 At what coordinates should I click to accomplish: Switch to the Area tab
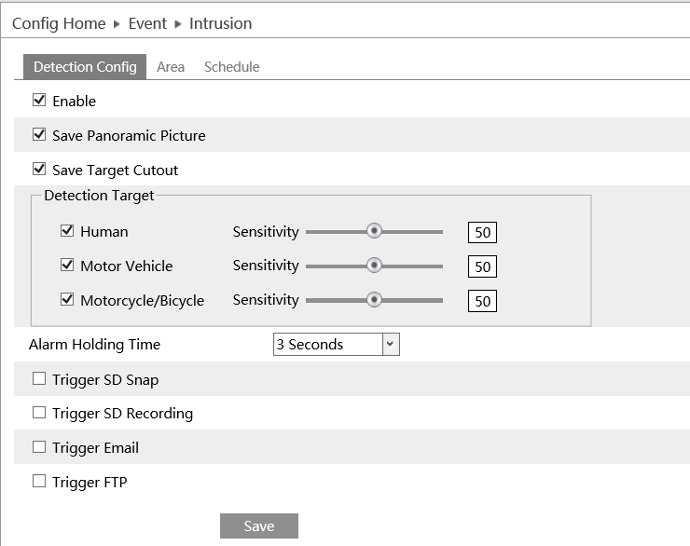[x=170, y=67]
